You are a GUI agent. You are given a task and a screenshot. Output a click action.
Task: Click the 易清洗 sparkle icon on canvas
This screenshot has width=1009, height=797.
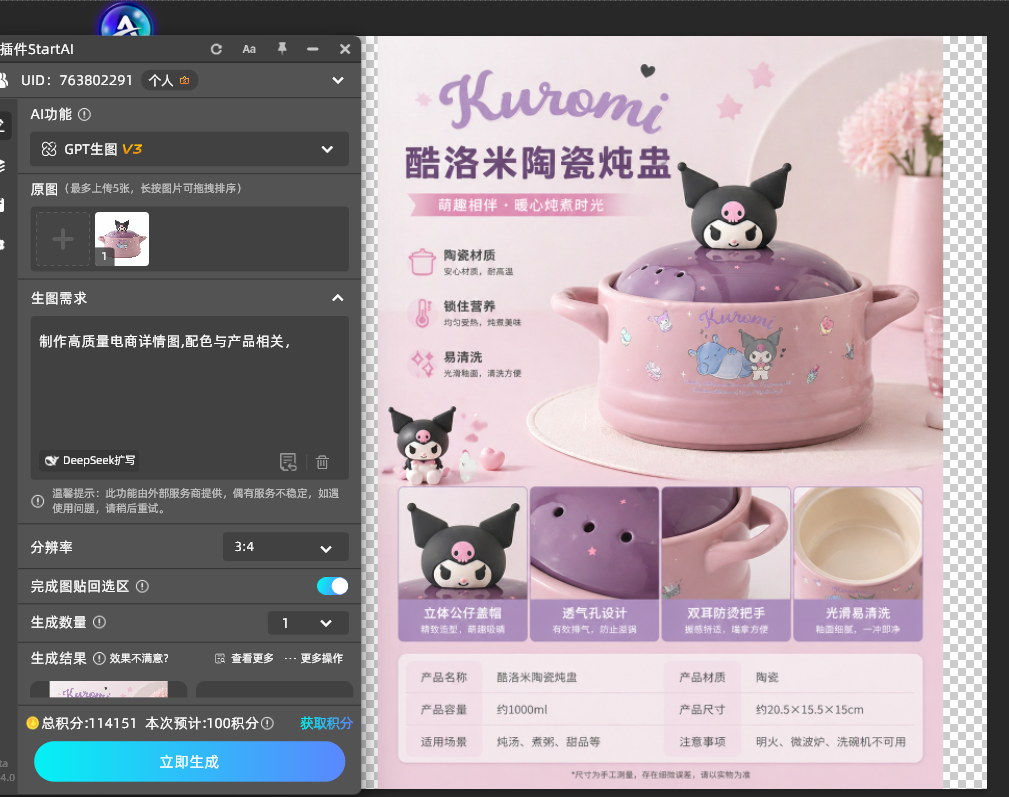click(x=422, y=363)
